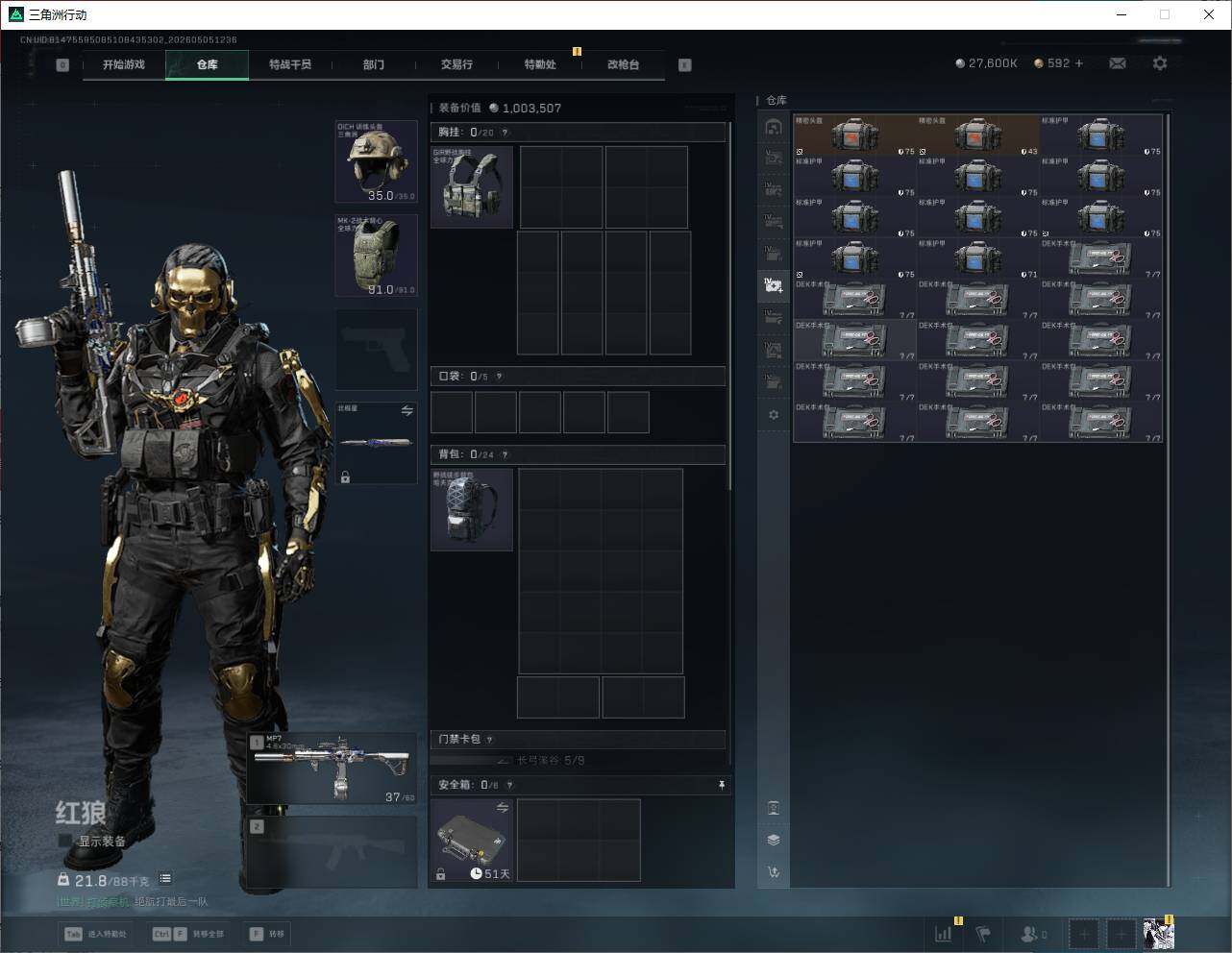Click the 装备价值 1,003,507 value
The height and width of the screenshot is (953, 1232).
pyautogui.click(x=501, y=109)
